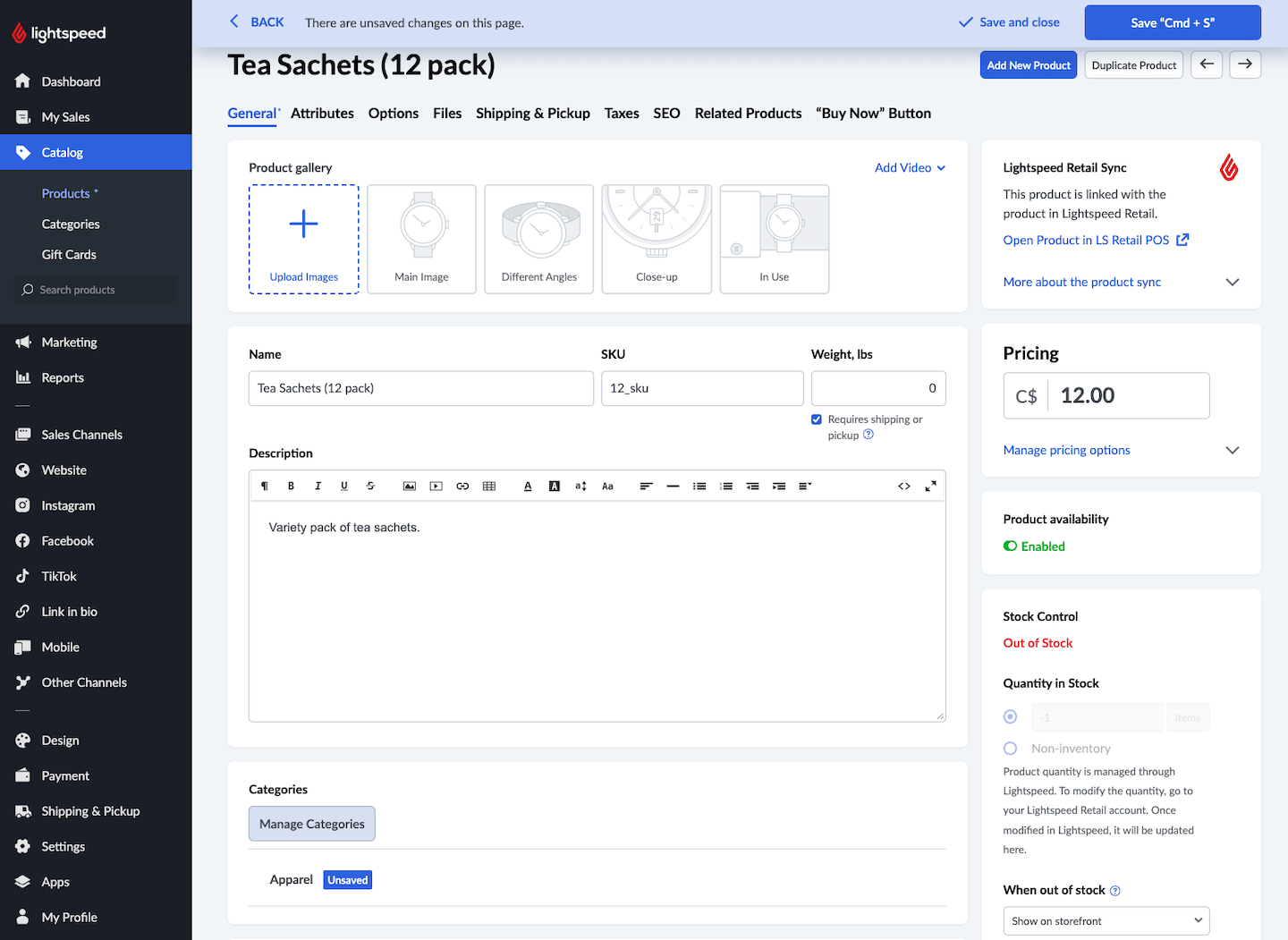Click the SKU input field
The width and height of the screenshot is (1288, 940).
702,388
